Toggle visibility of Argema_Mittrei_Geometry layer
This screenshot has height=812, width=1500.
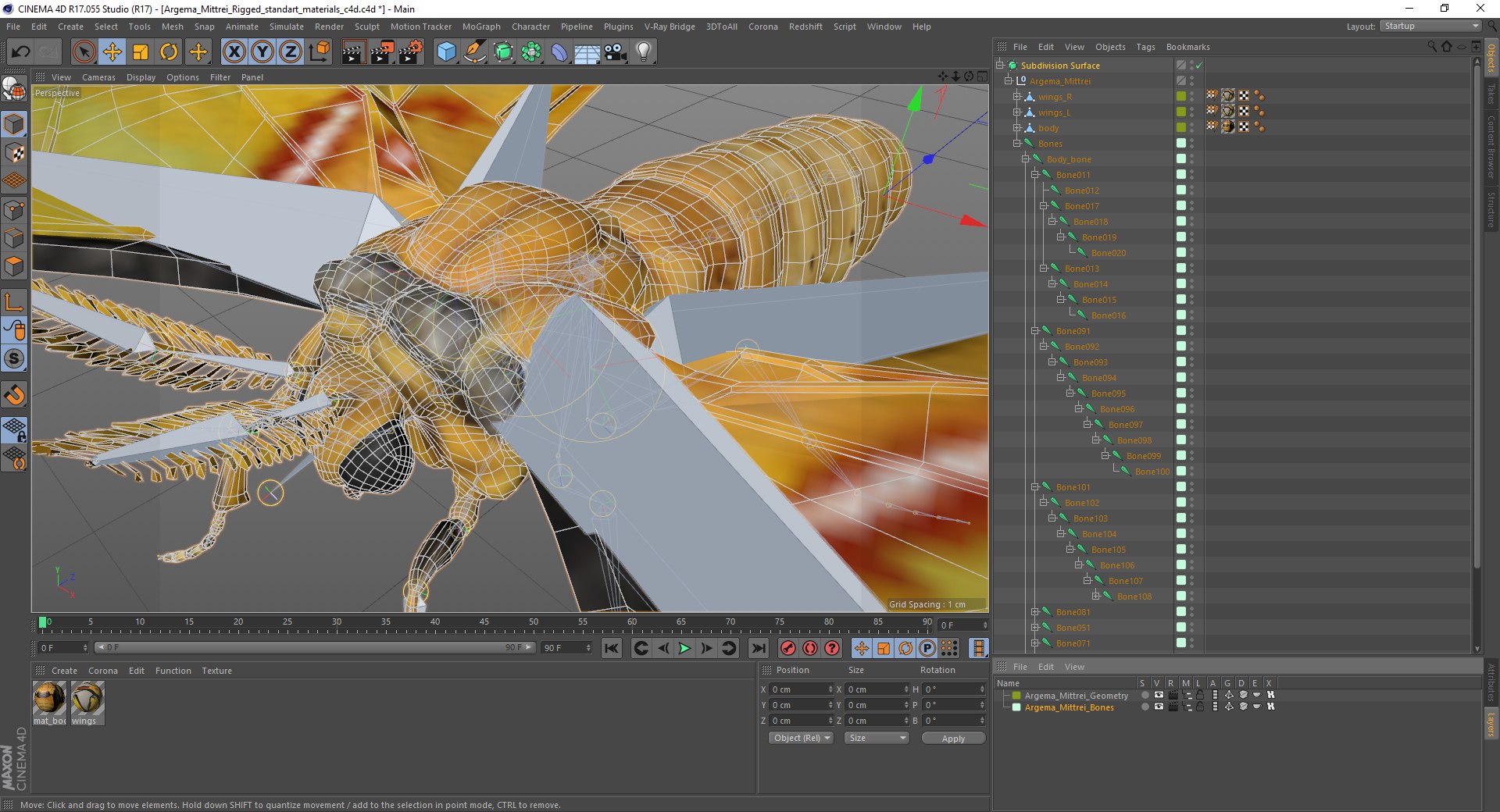tap(1159, 695)
